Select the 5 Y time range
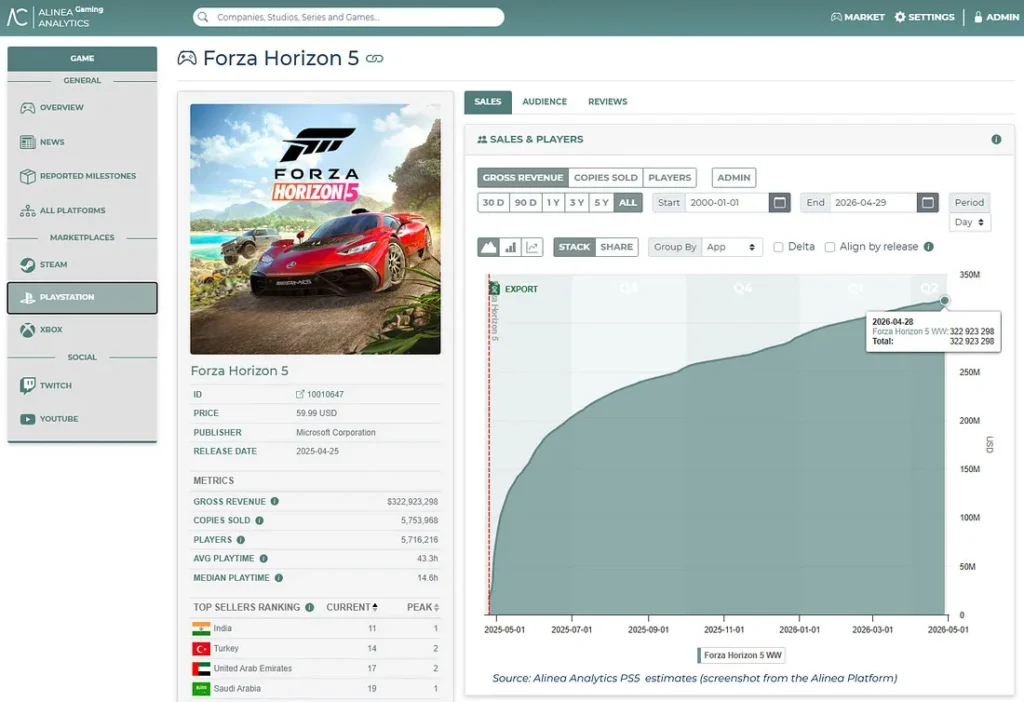Image resolution: width=1024 pixels, height=702 pixels. coord(601,202)
